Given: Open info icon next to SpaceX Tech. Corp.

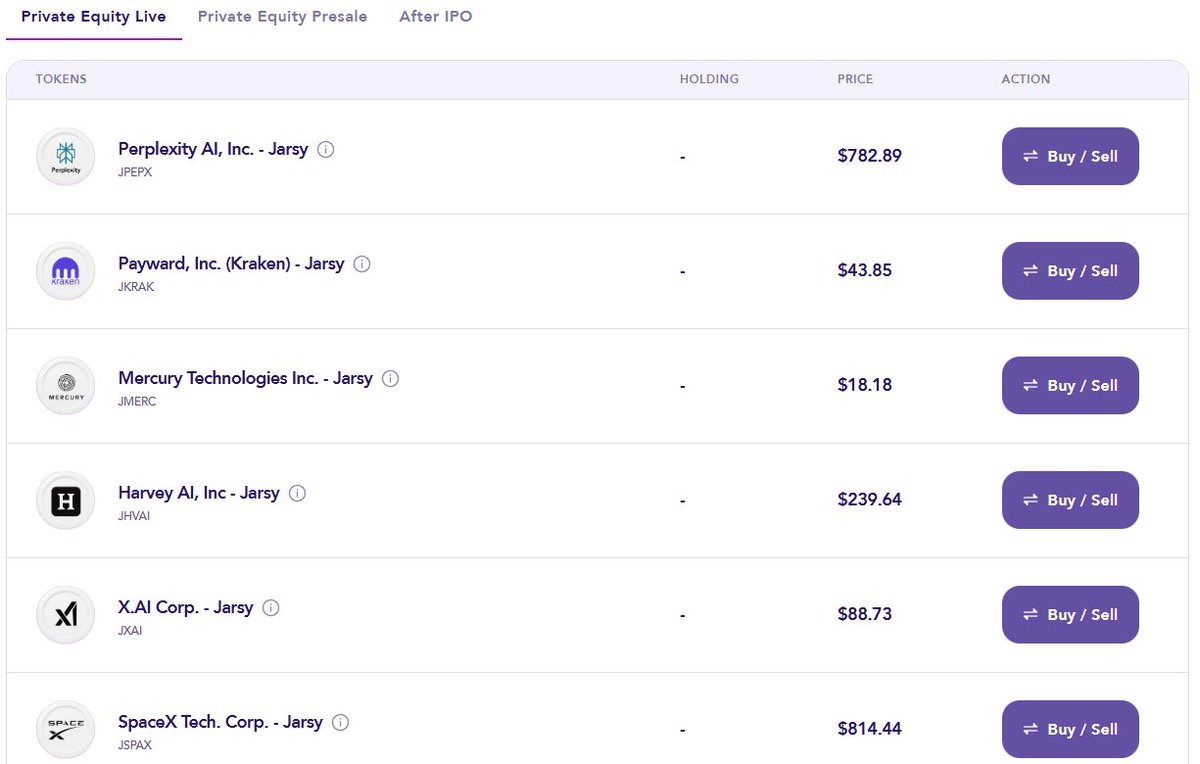Looking at the screenshot, I should (340, 722).
